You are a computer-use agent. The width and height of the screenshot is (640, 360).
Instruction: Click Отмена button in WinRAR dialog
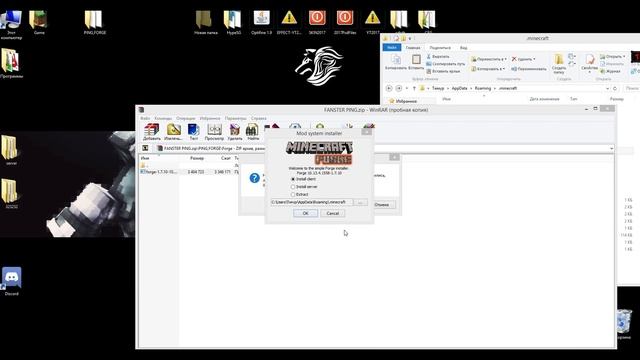click(x=384, y=204)
